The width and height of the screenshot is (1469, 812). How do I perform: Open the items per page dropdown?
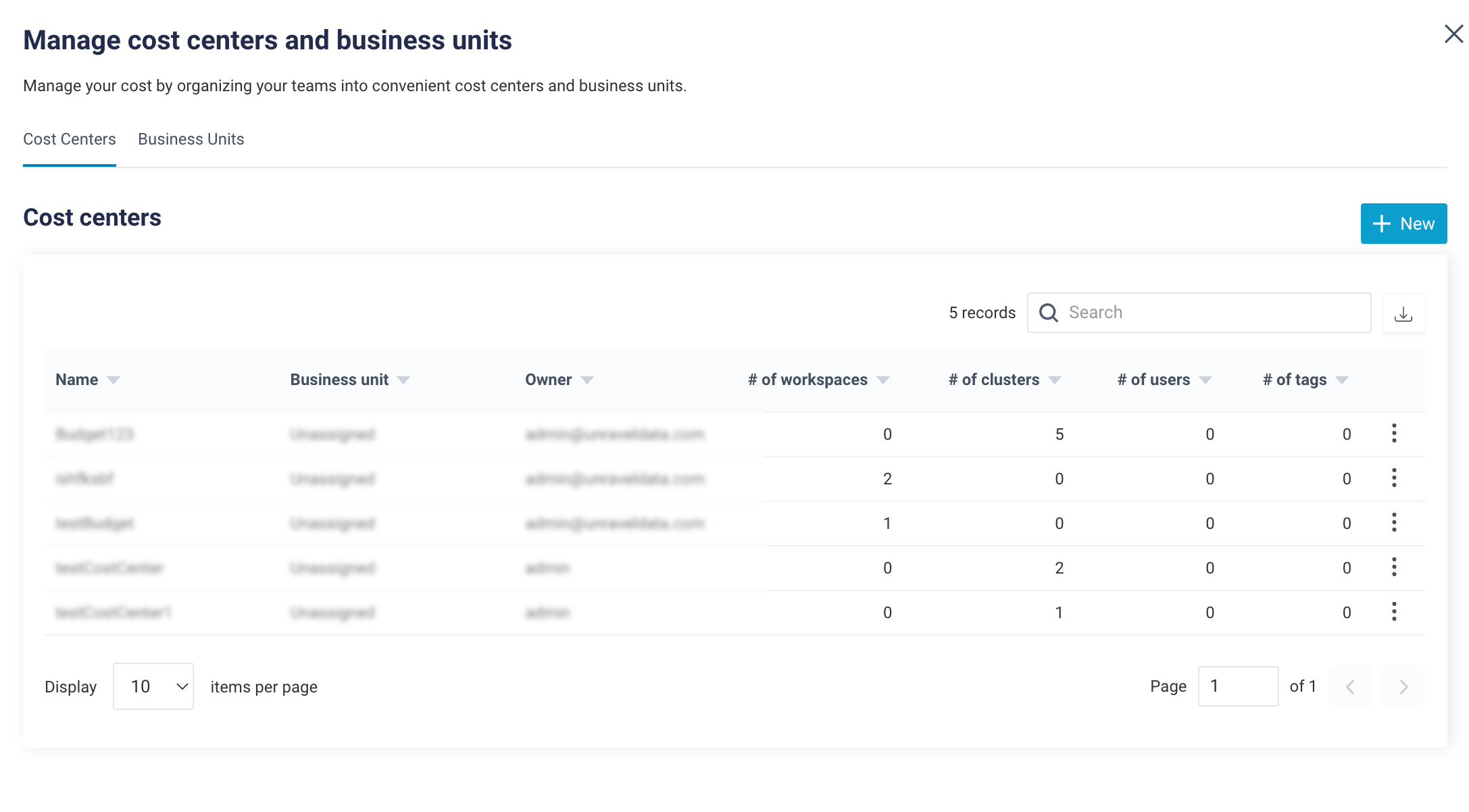(x=153, y=687)
